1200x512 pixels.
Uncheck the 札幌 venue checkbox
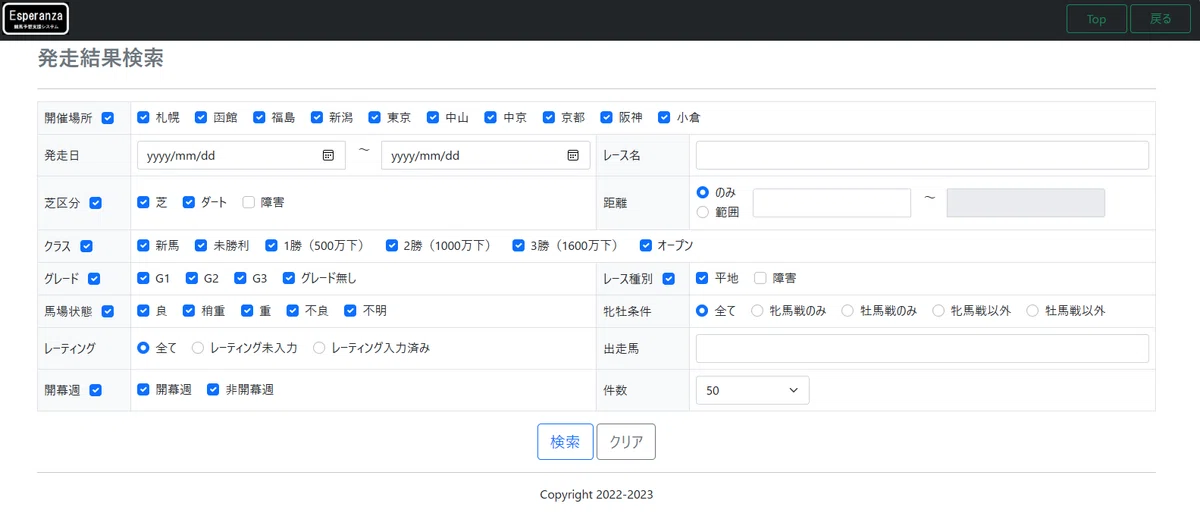point(143,117)
